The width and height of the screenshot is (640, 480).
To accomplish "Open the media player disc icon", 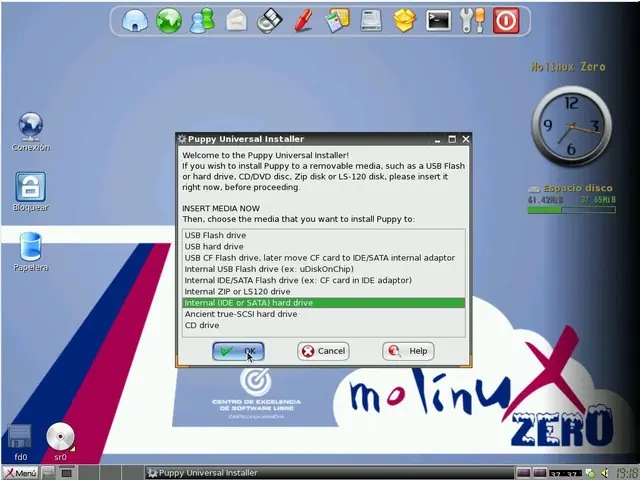I will coord(270,20).
